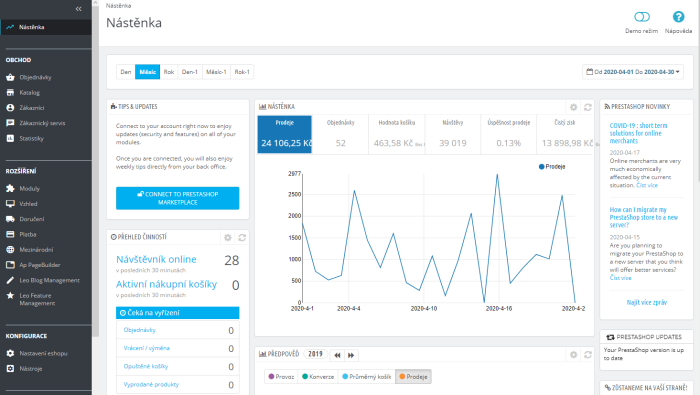The height and width of the screenshot is (395, 700).
Task: Open settings gear in Předpověď panel
Action: (574, 355)
